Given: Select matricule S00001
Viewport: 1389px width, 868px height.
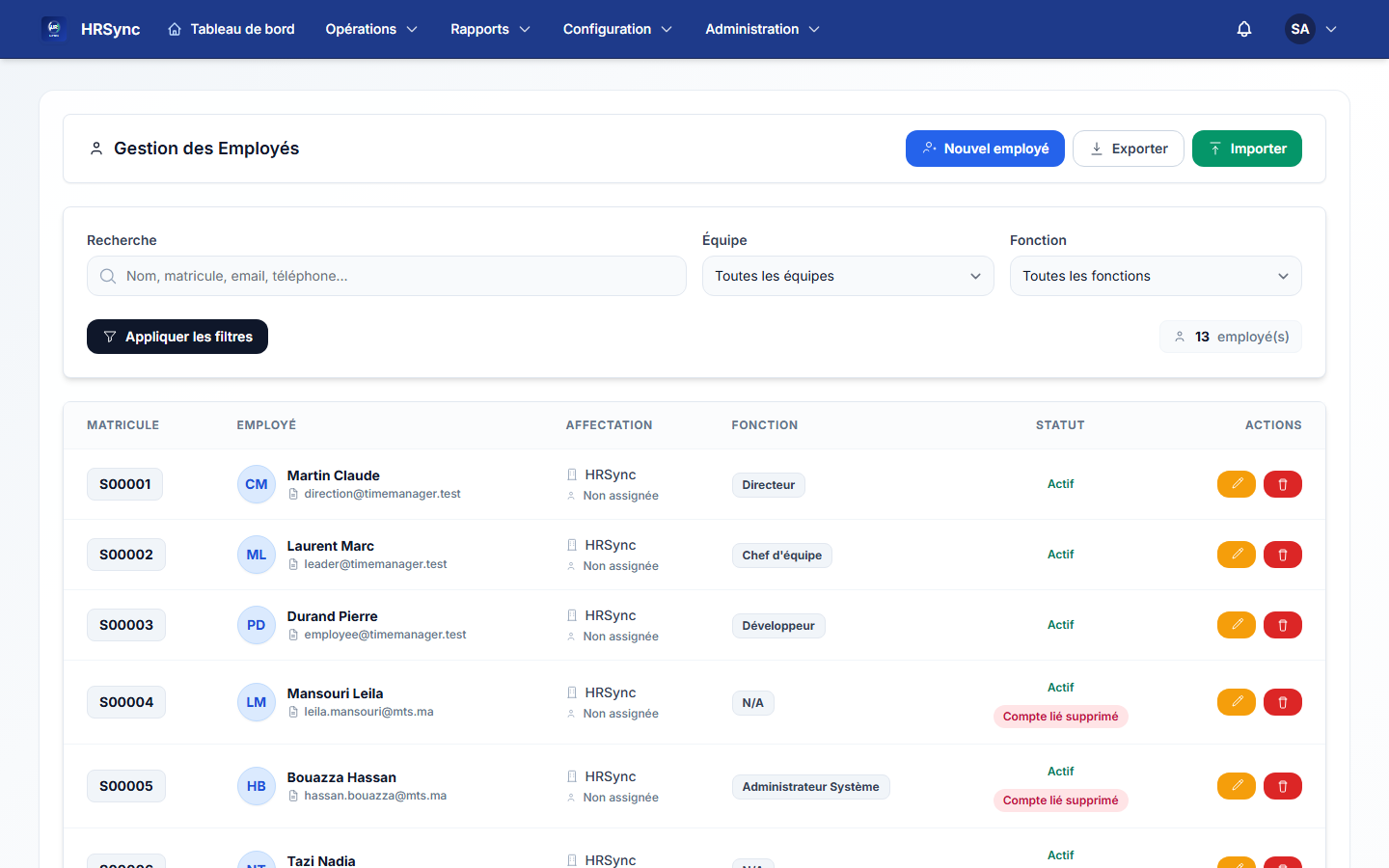Looking at the screenshot, I should pos(125,484).
